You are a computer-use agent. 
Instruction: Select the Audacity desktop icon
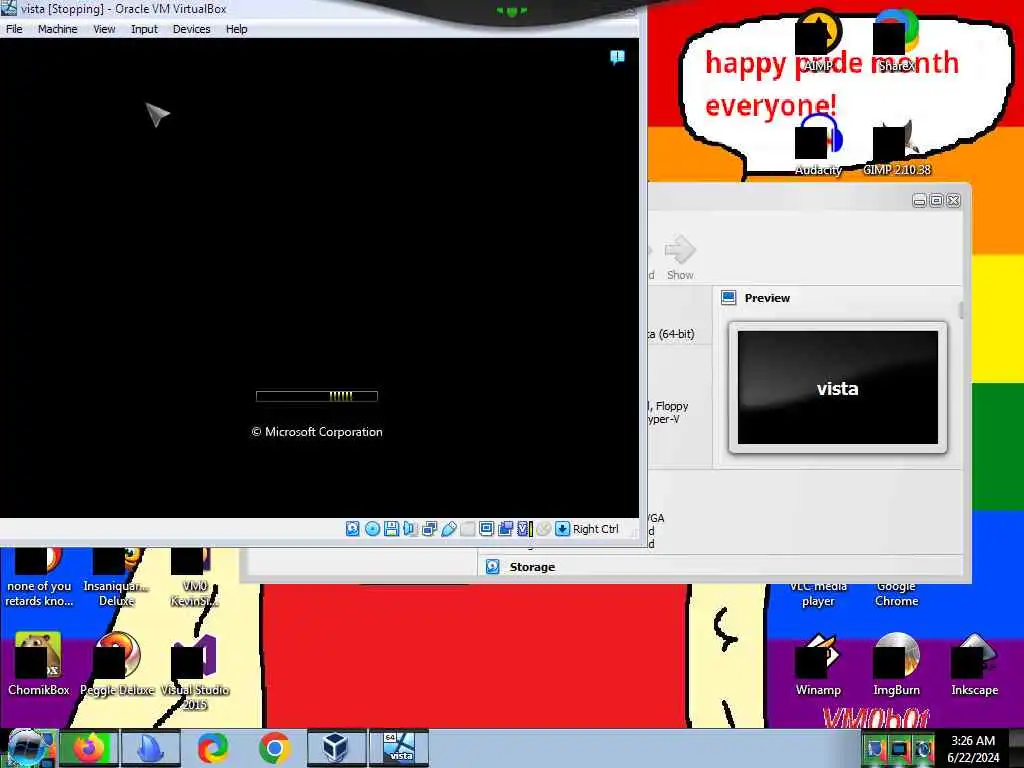click(818, 145)
